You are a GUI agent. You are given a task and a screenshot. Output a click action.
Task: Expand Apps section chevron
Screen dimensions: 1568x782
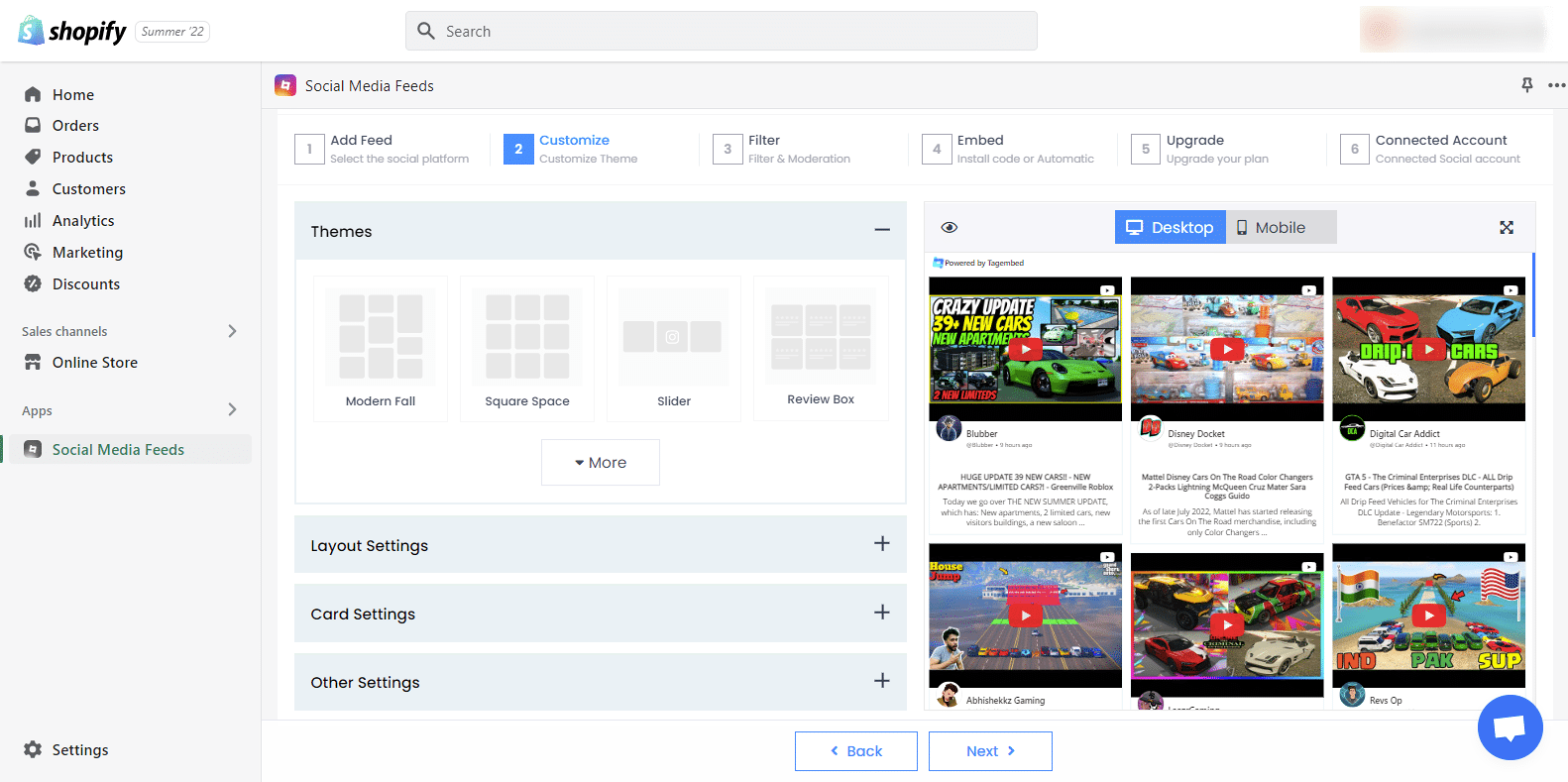[x=232, y=409]
